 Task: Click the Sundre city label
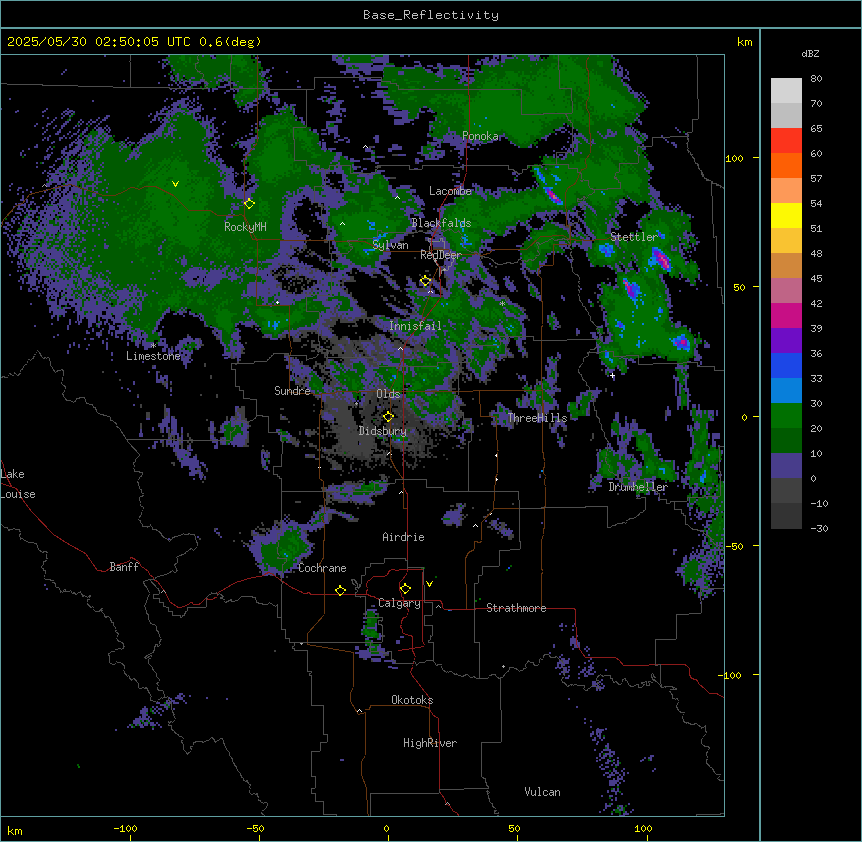[292, 391]
